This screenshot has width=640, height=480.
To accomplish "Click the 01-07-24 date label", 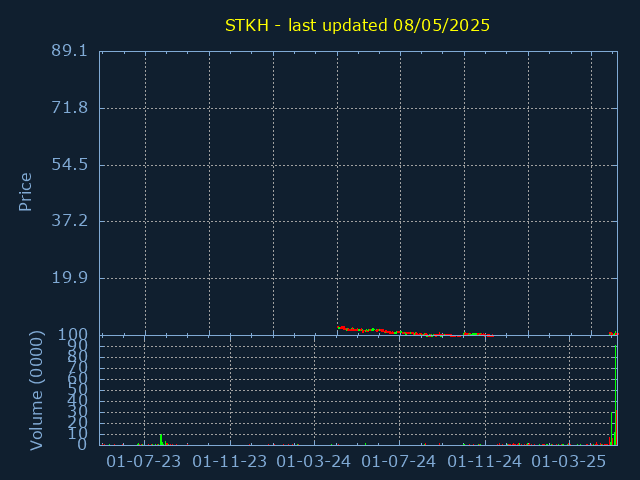I will 398,462.
